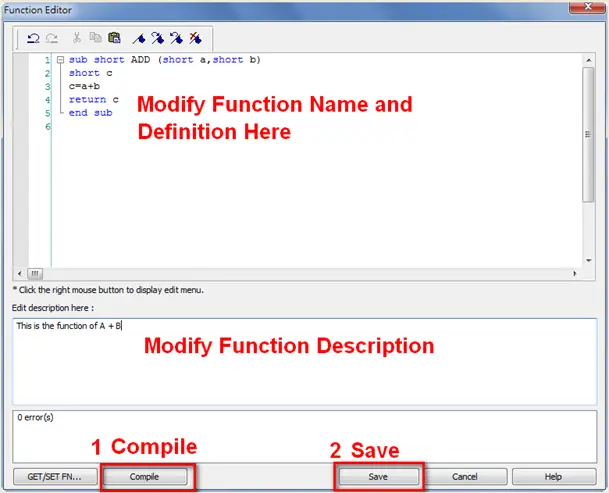The height and width of the screenshot is (493, 609).
Task: Click the code editor scroll up arrow
Action: pyautogui.click(x=589, y=60)
